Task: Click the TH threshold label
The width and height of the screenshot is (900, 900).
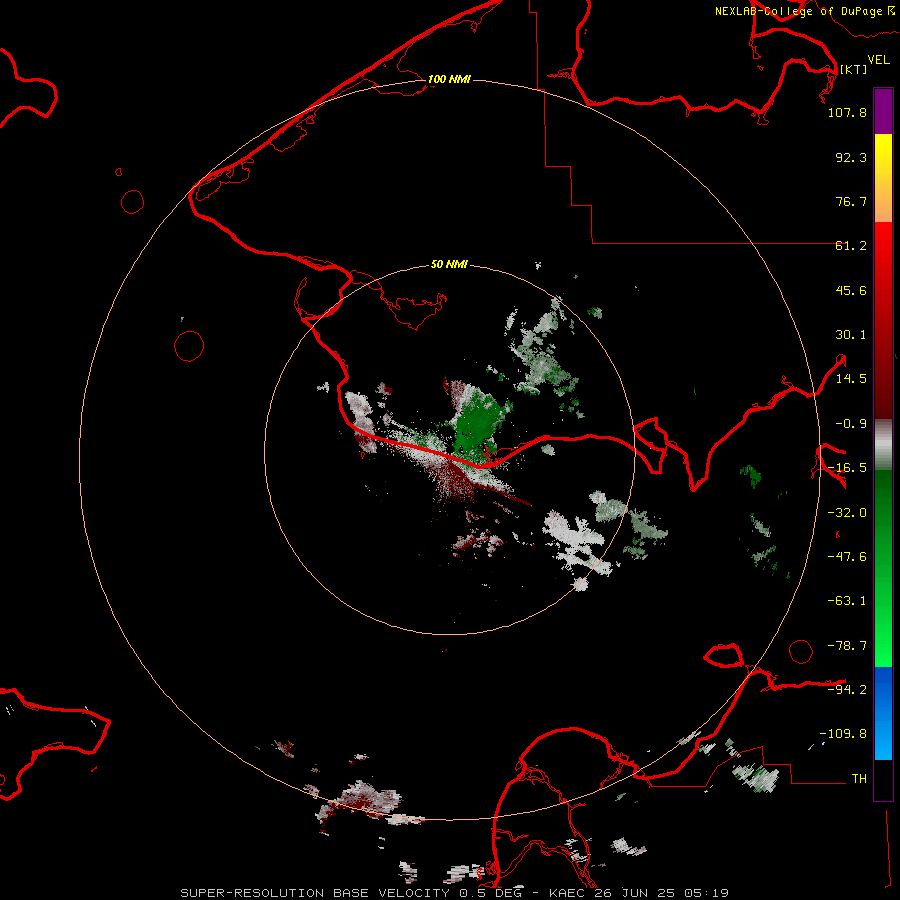Action: [x=859, y=779]
